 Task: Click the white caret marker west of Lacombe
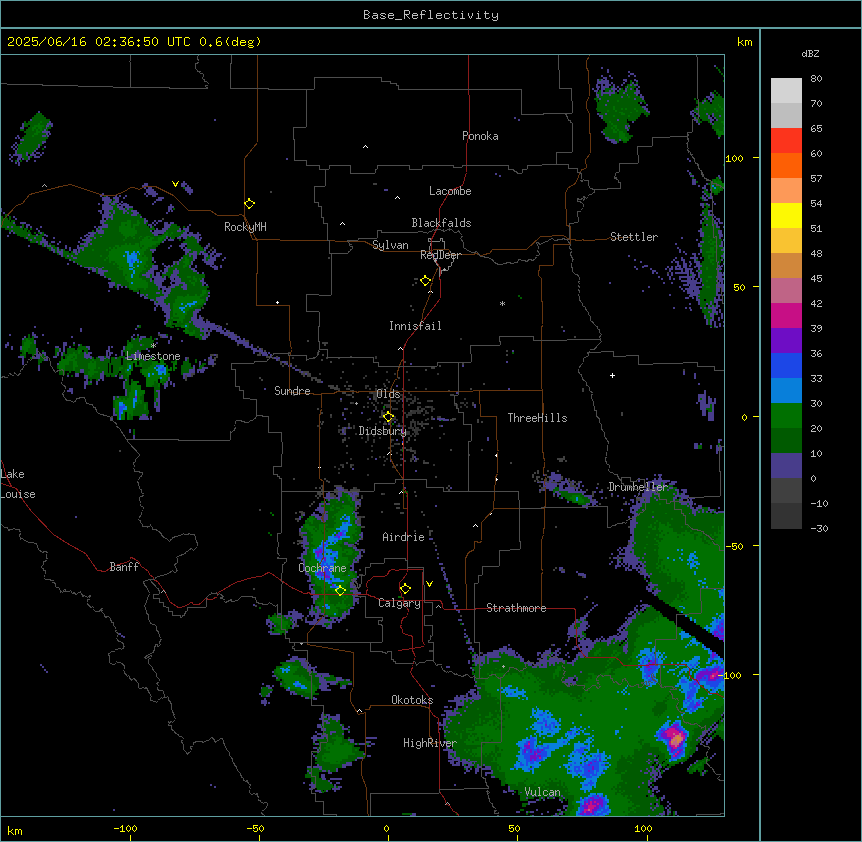[397, 197]
